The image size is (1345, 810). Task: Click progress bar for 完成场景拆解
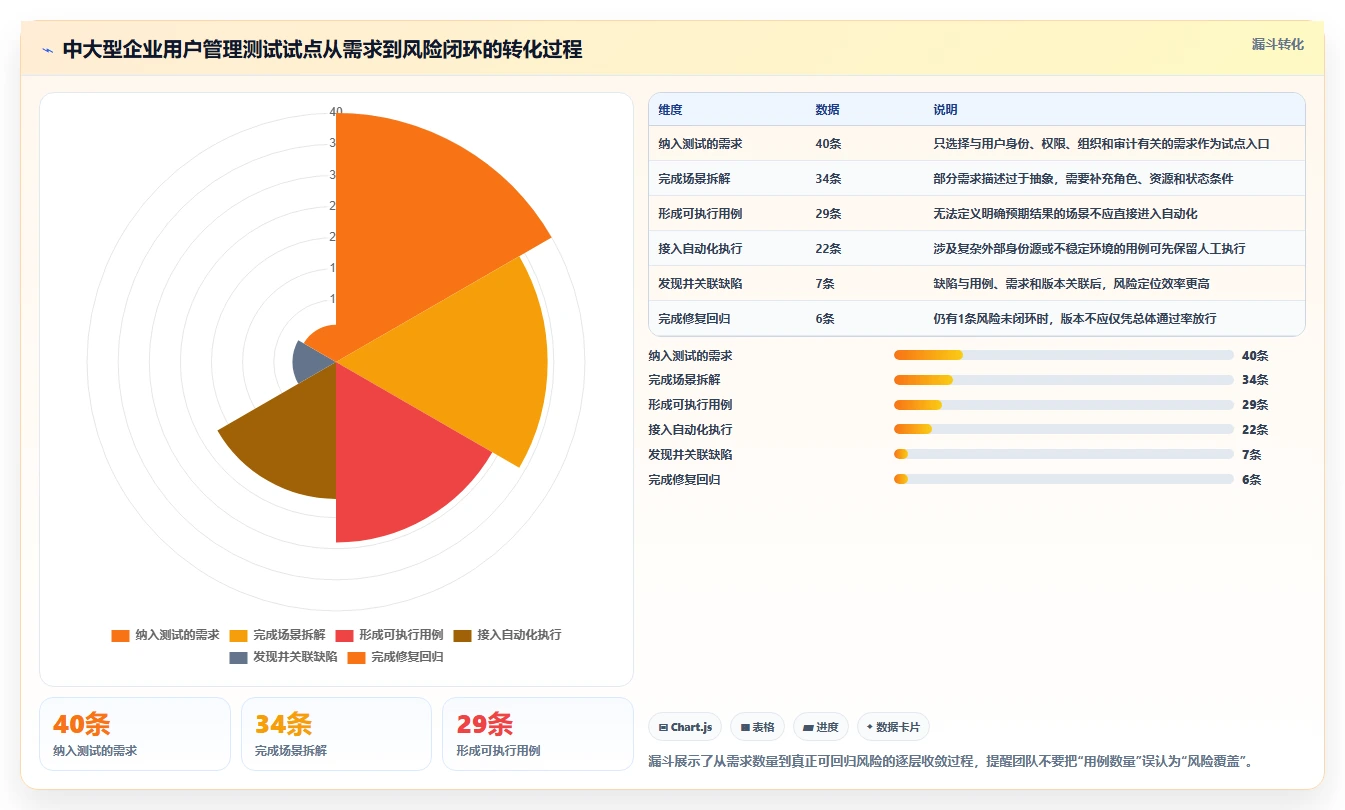(x=1064, y=380)
